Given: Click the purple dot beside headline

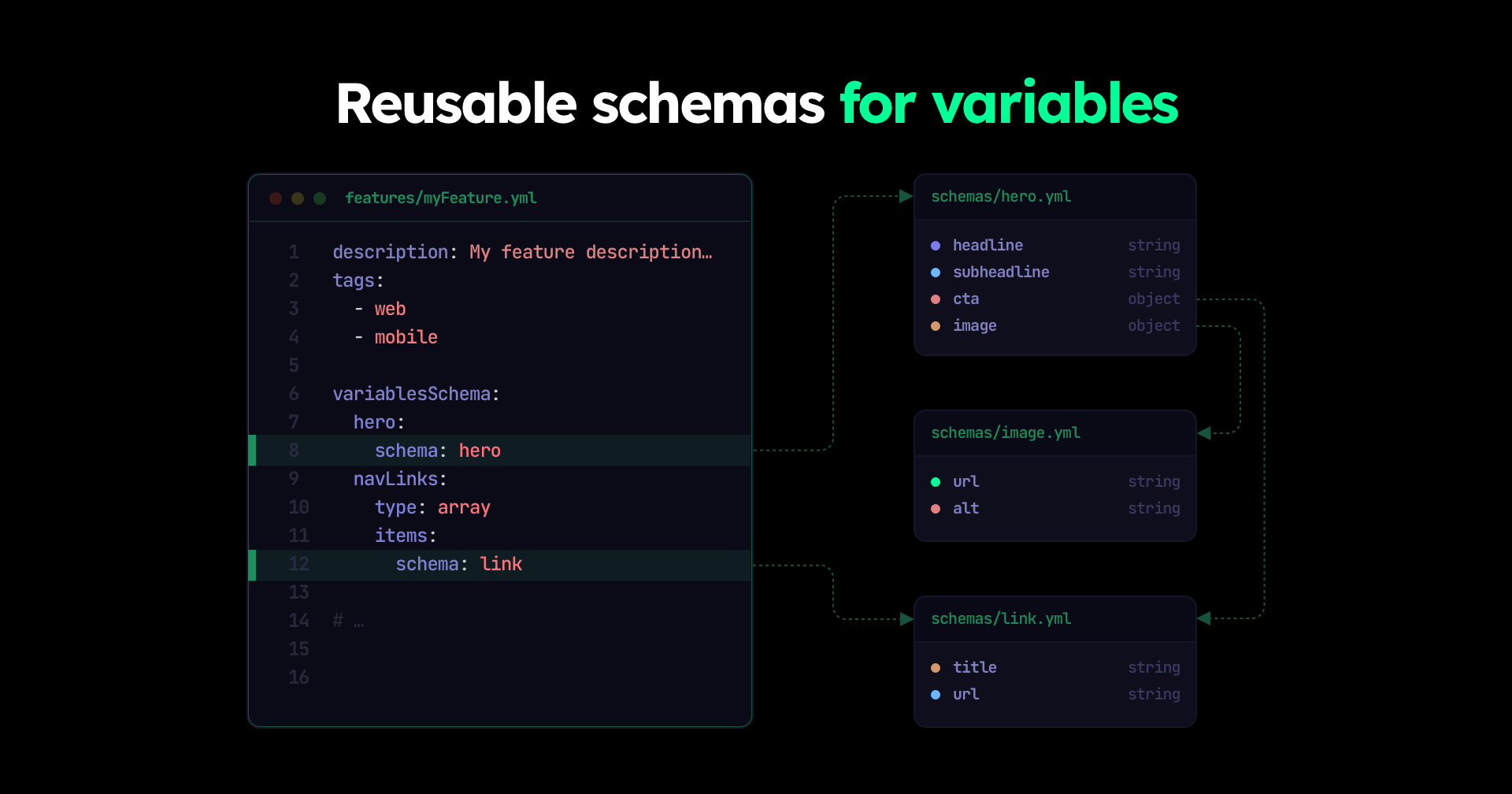Looking at the screenshot, I should (x=936, y=246).
